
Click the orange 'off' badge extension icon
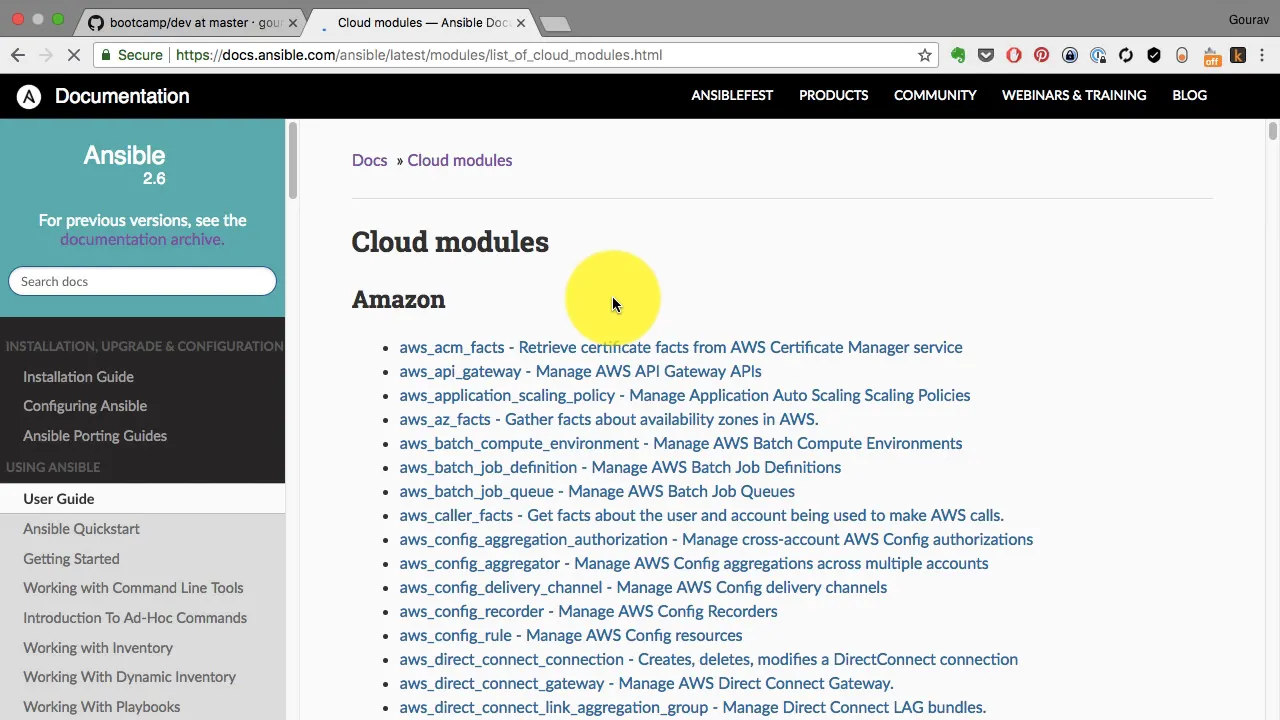(x=1211, y=56)
